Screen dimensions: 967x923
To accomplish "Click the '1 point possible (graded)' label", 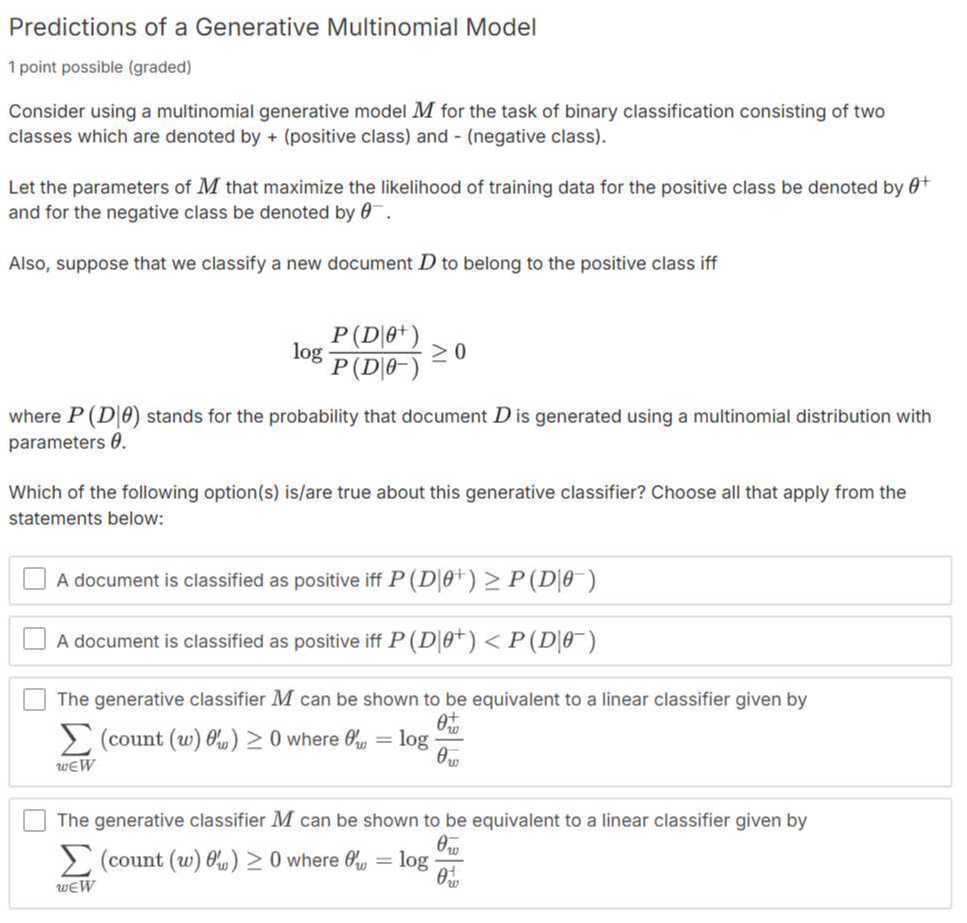I will point(100,67).
